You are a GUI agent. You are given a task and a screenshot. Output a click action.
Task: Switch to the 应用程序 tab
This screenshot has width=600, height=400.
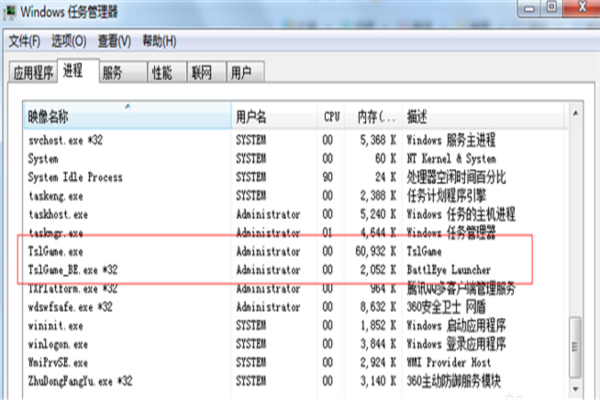click(x=33, y=73)
